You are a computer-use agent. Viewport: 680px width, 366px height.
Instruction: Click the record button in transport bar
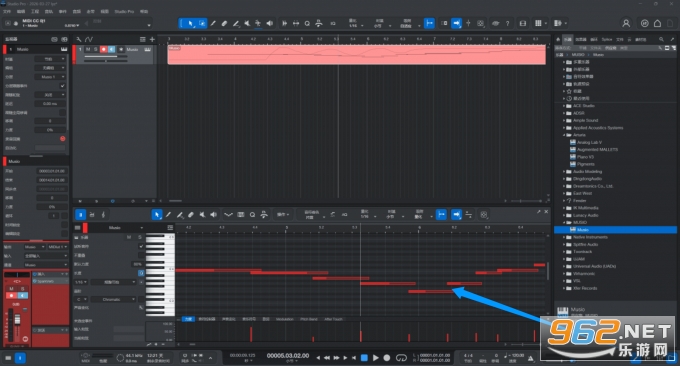(387, 358)
